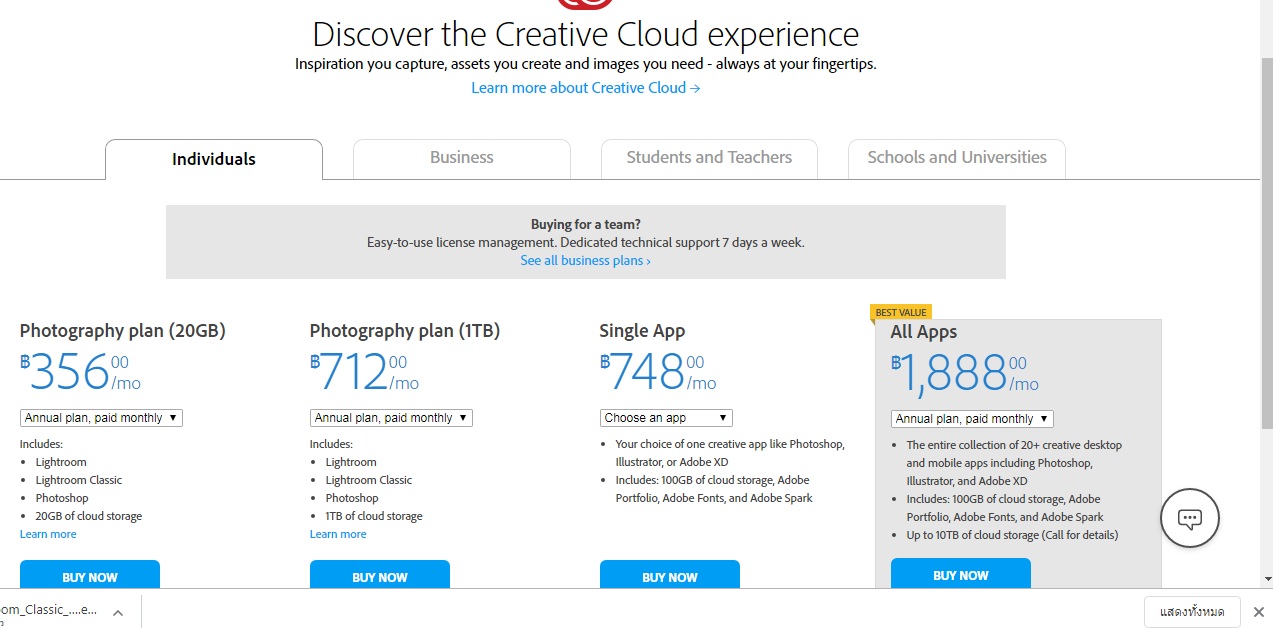Image resolution: width=1273 pixels, height=628 pixels.
Task: Click BUY NOW for Single App
Action: click(670, 575)
